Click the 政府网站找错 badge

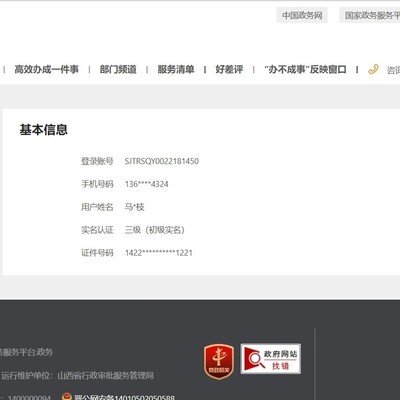271,359
